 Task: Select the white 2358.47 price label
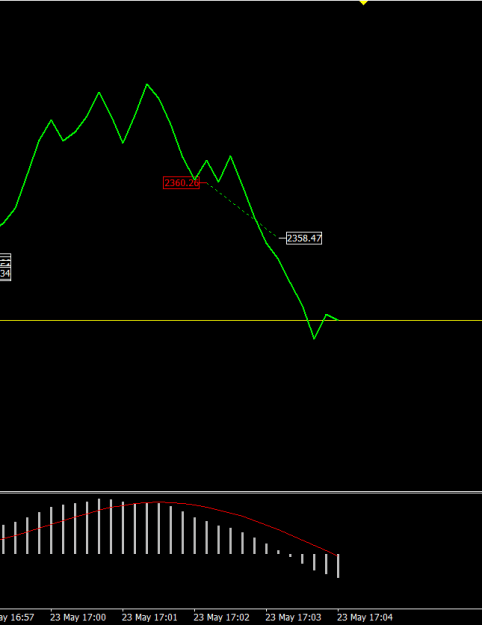(x=304, y=238)
